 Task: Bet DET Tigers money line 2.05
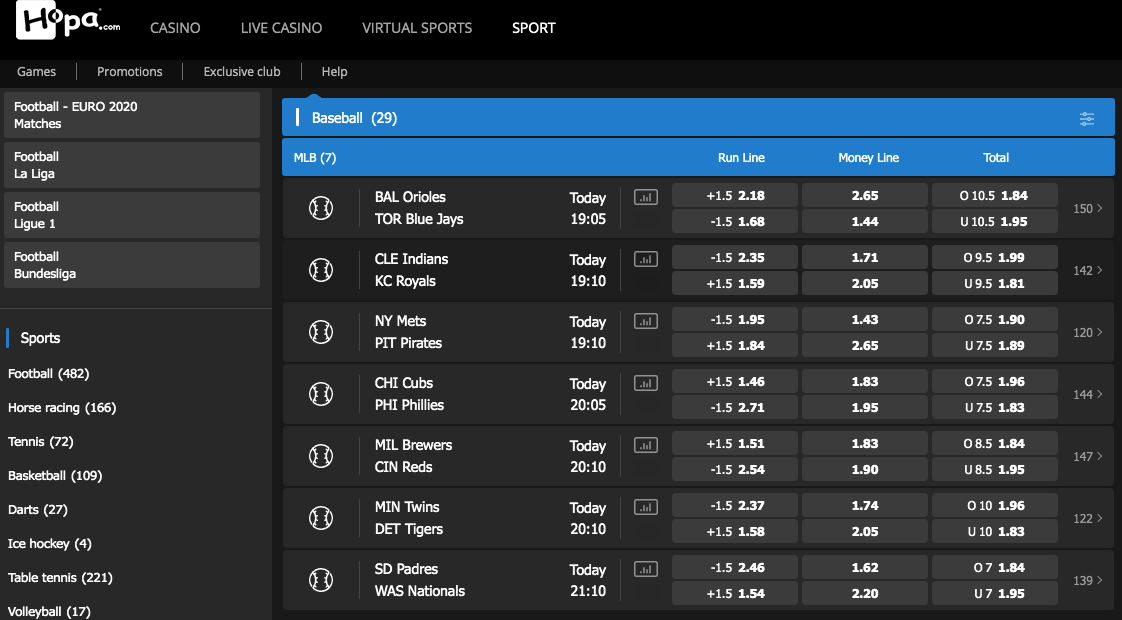pos(864,531)
